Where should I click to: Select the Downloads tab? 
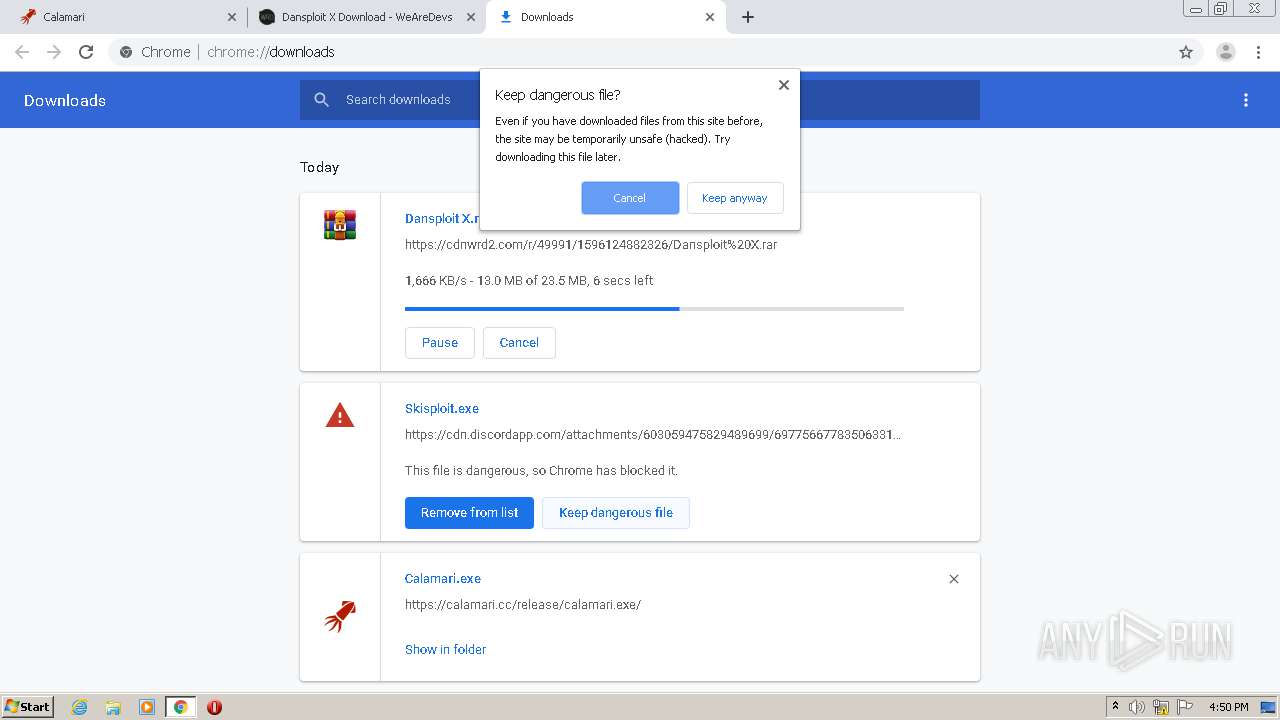point(606,17)
